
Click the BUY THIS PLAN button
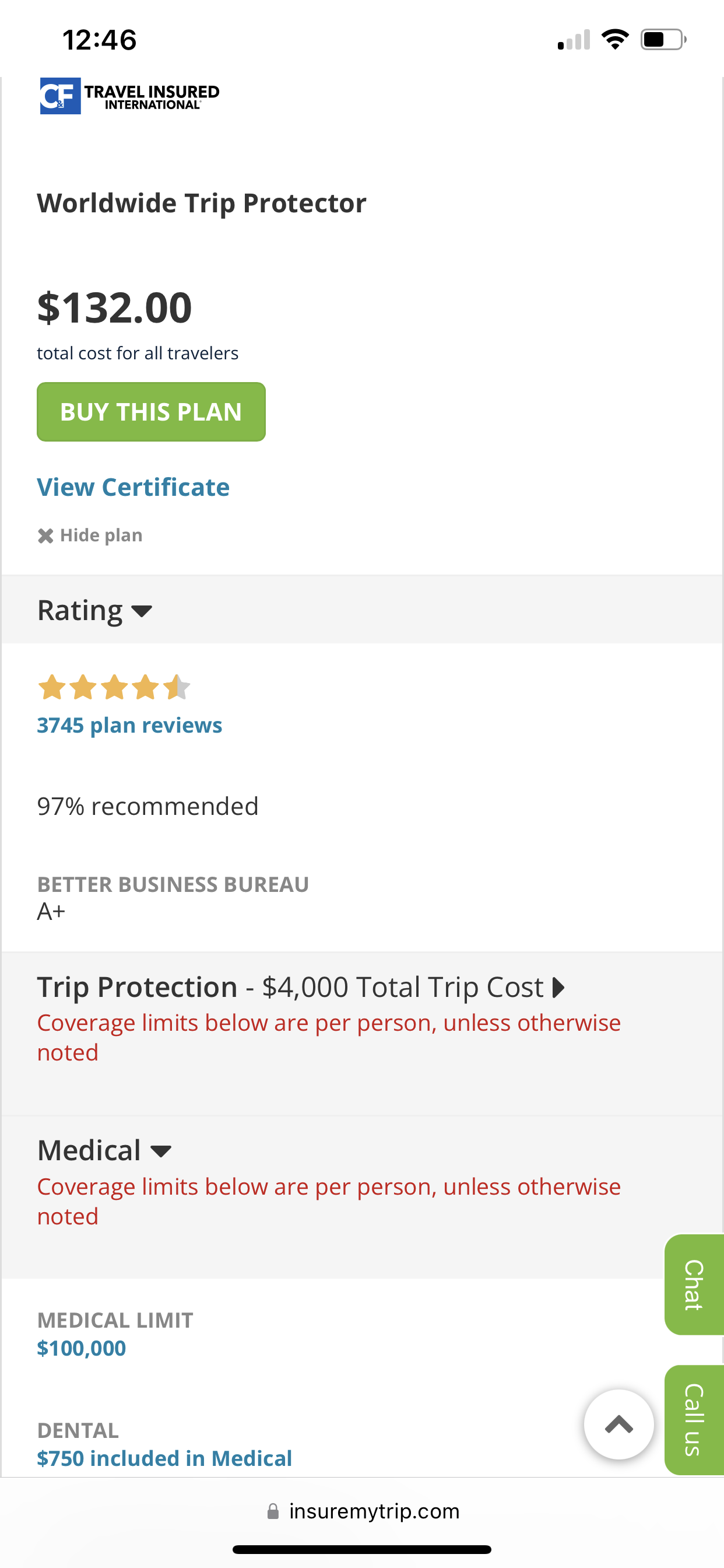coord(151,412)
